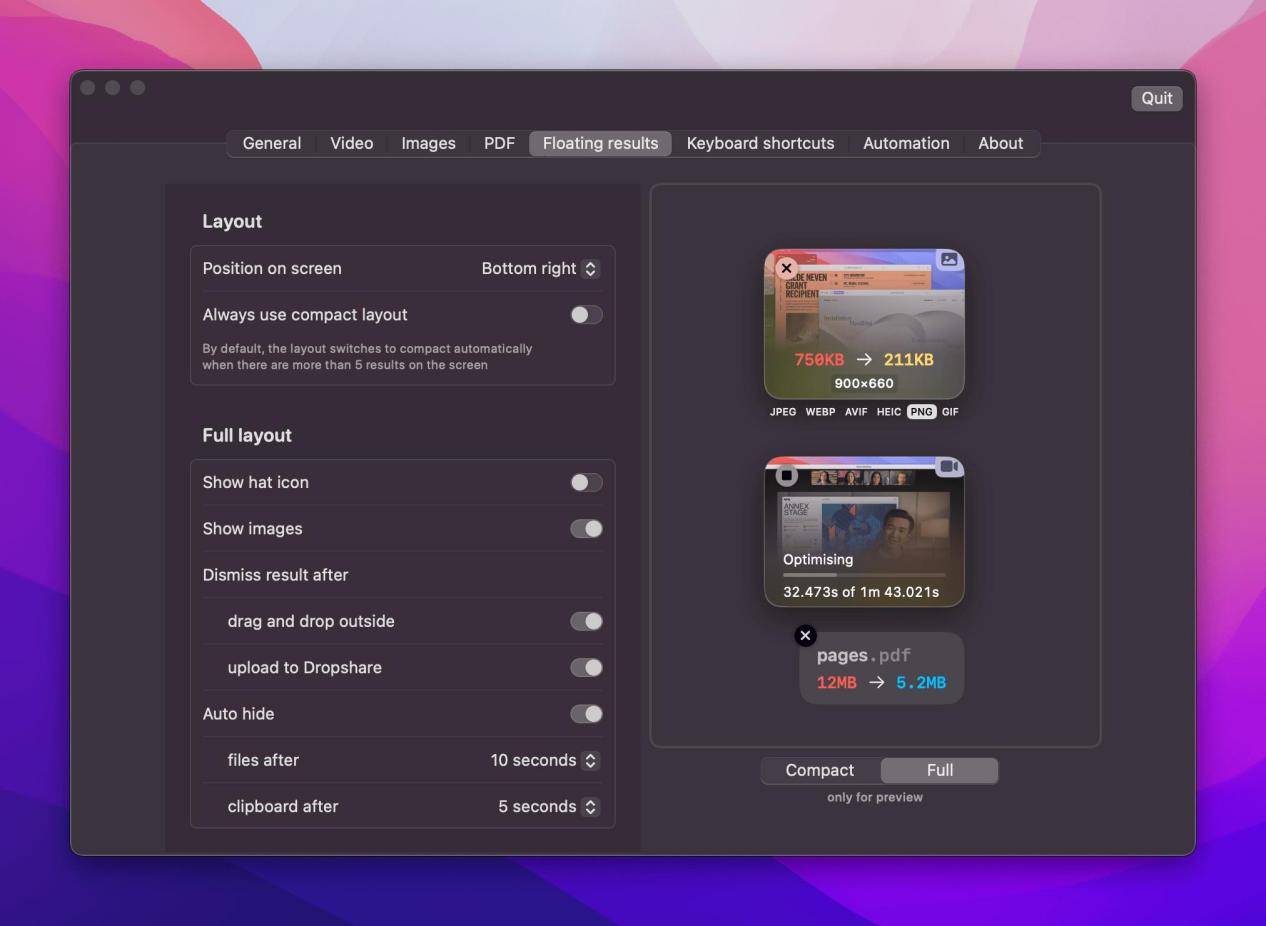Convert the image to JPEG
The image size is (1266, 926).
[x=783, y=412]
